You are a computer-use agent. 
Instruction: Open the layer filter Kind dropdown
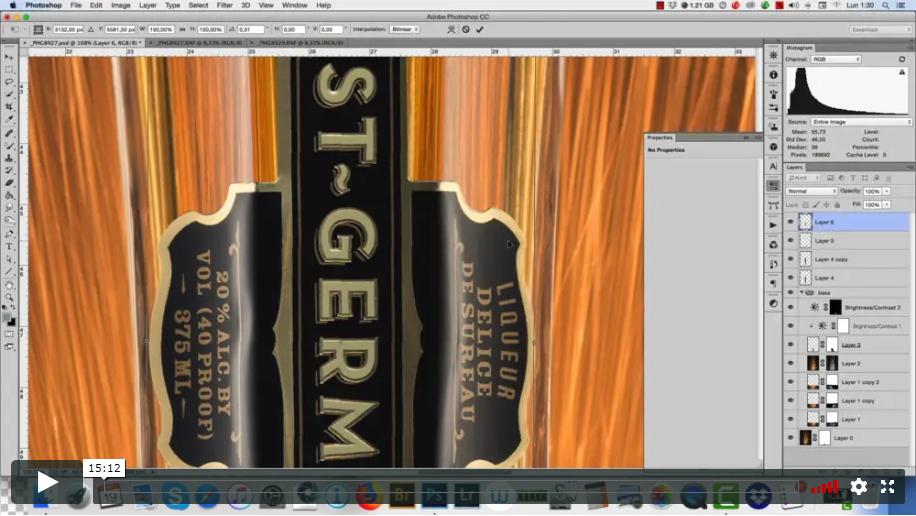click(x=803, y=178)
